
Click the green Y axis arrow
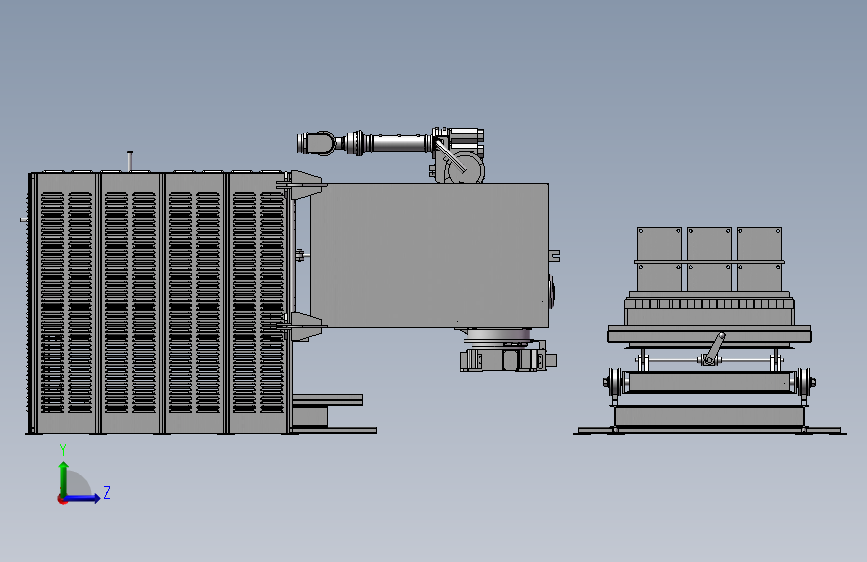click(64, 478)
